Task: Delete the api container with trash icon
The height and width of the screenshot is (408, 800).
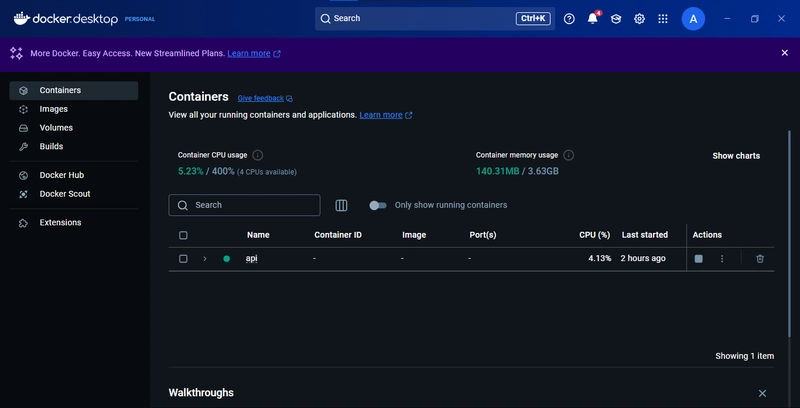Action: click(x=760, y=259)
